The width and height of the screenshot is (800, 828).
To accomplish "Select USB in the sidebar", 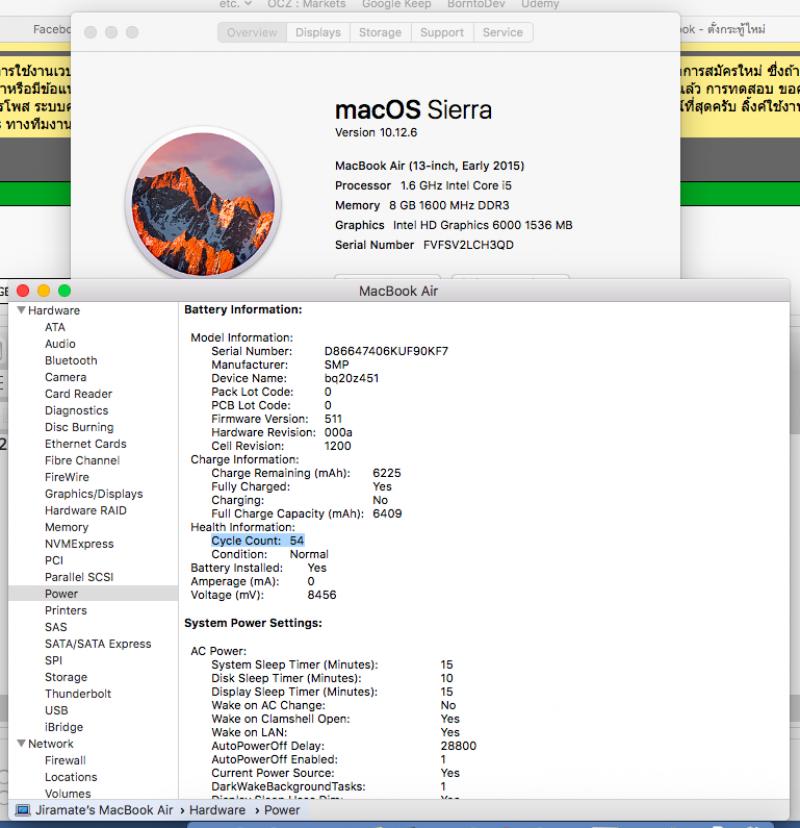I will [57, 710].
